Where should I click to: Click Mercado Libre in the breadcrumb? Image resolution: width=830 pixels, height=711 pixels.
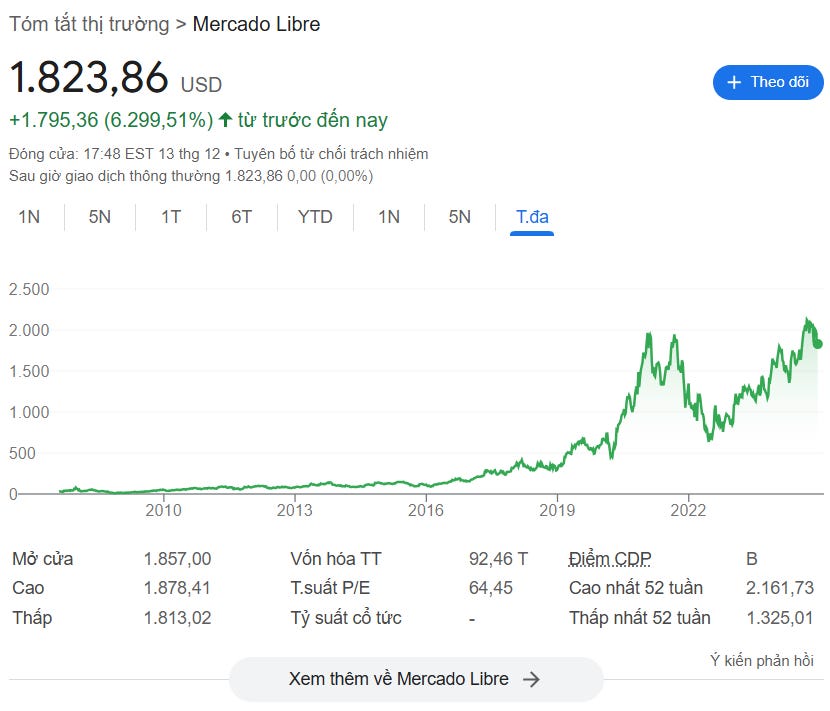(x=256, y=24)
